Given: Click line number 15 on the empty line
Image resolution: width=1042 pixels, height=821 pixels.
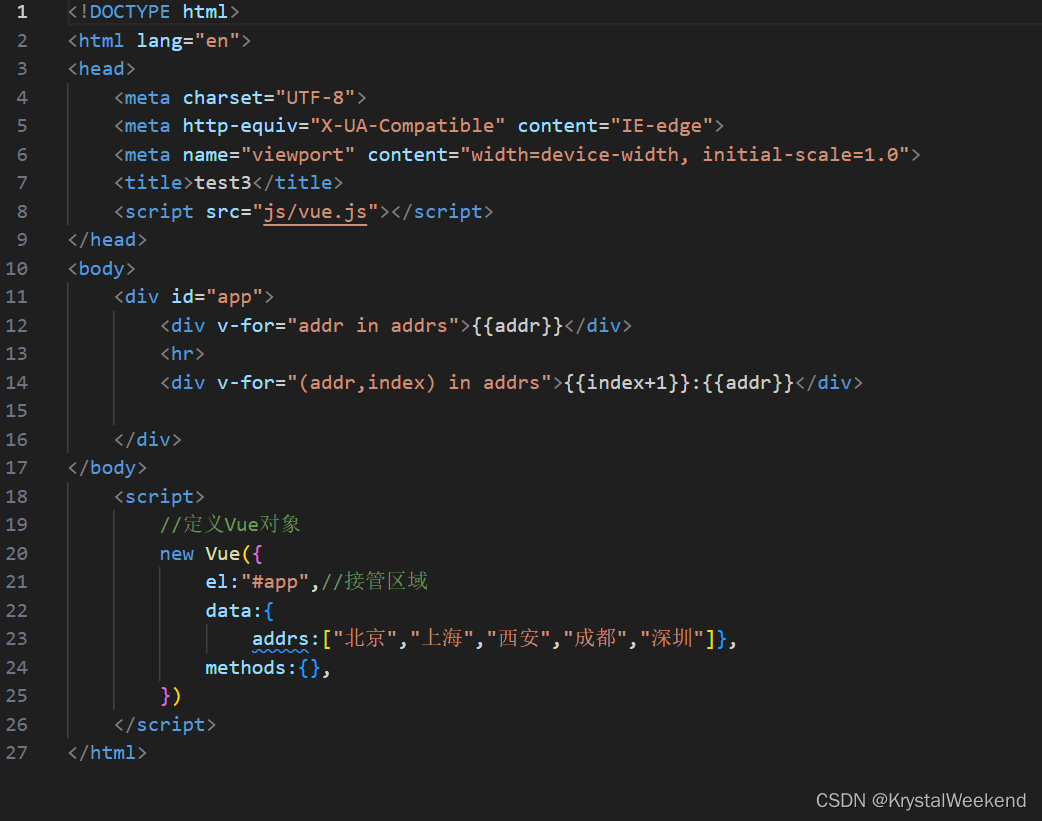Looking at the screenshot, I should tap(17, 411).
